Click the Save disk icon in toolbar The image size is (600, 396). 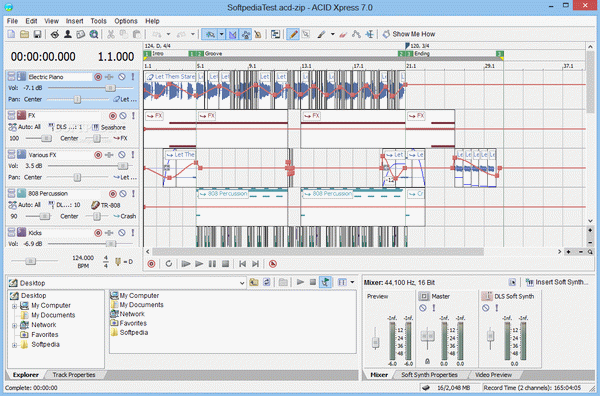coord(37,34)
